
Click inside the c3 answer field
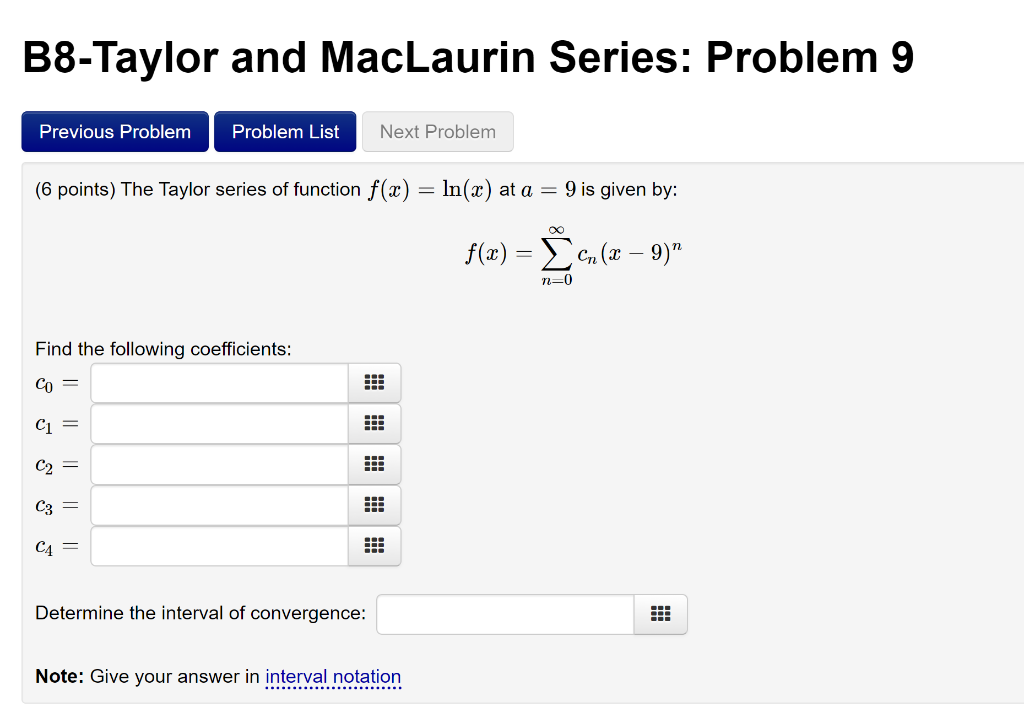tap(218, 505)
